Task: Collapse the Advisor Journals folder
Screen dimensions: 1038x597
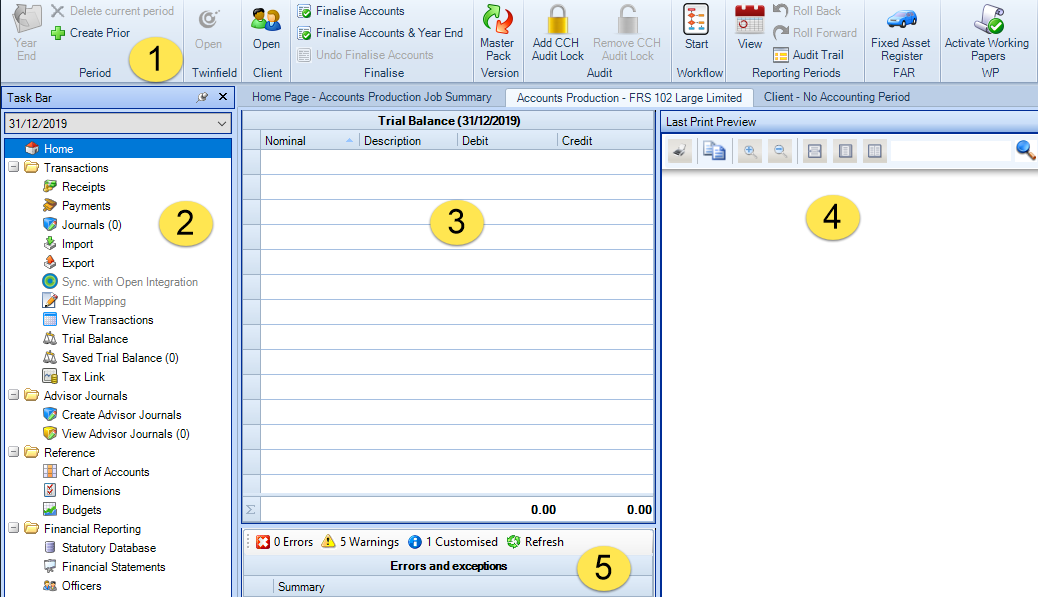Action: (13, 395)
